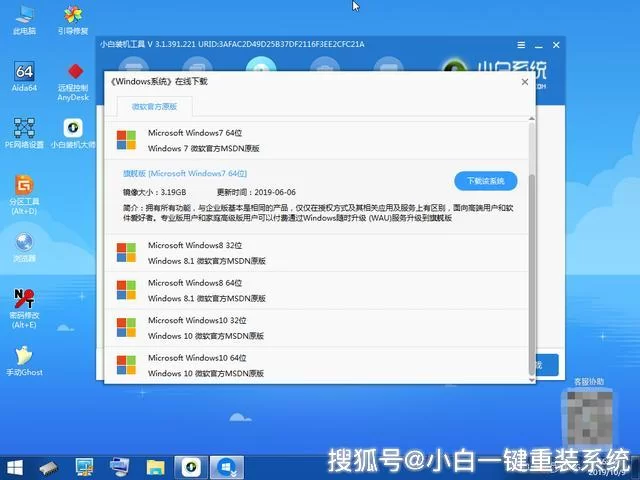Close the Windows系统 在线下载 dialog
The height and width of the screenshot is (480, 640).
(x=521, y=81)
